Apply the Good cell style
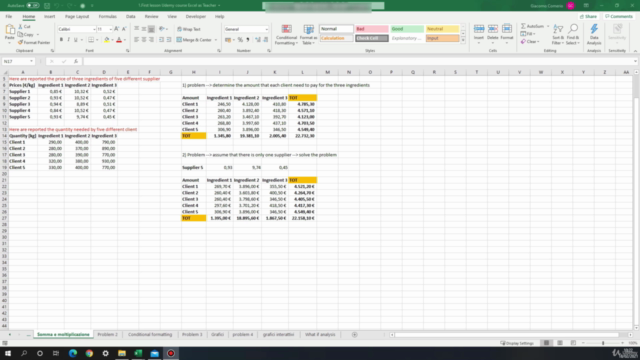This screenshot has width=640, height=360. click(x=407, y=29)
